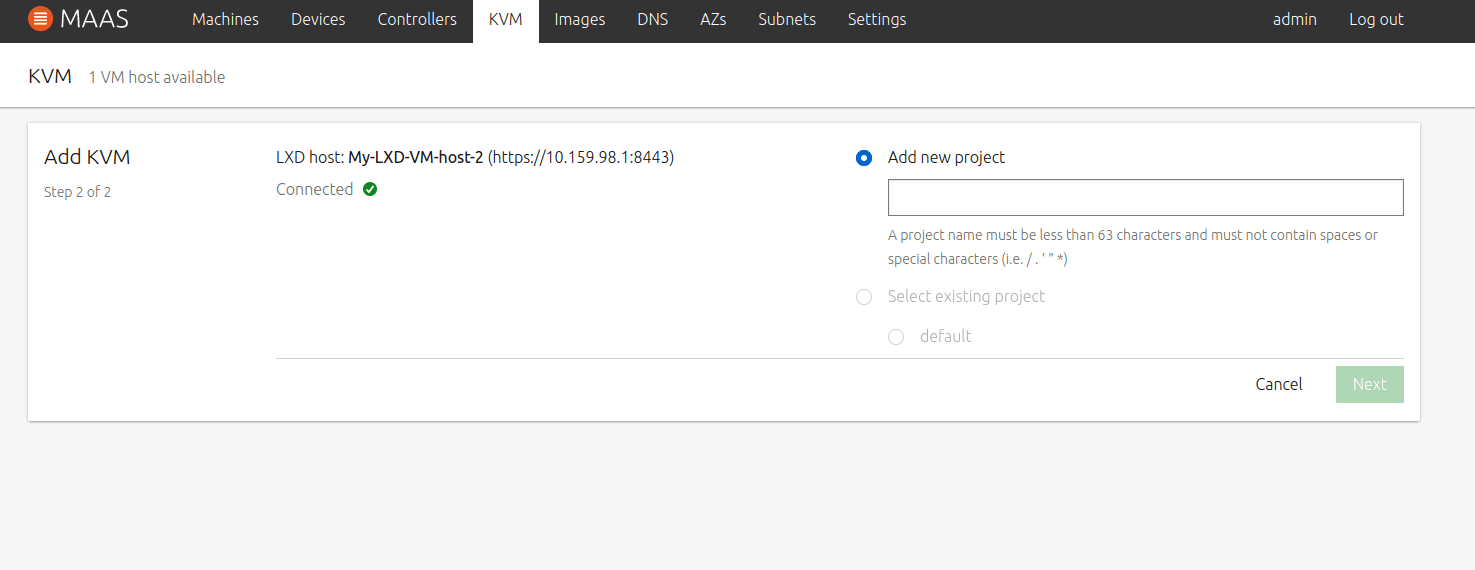The width and height of the screenshot is (1475, 570).
Task: Click the '1 VM host available' text
Action: click(157, 77)
